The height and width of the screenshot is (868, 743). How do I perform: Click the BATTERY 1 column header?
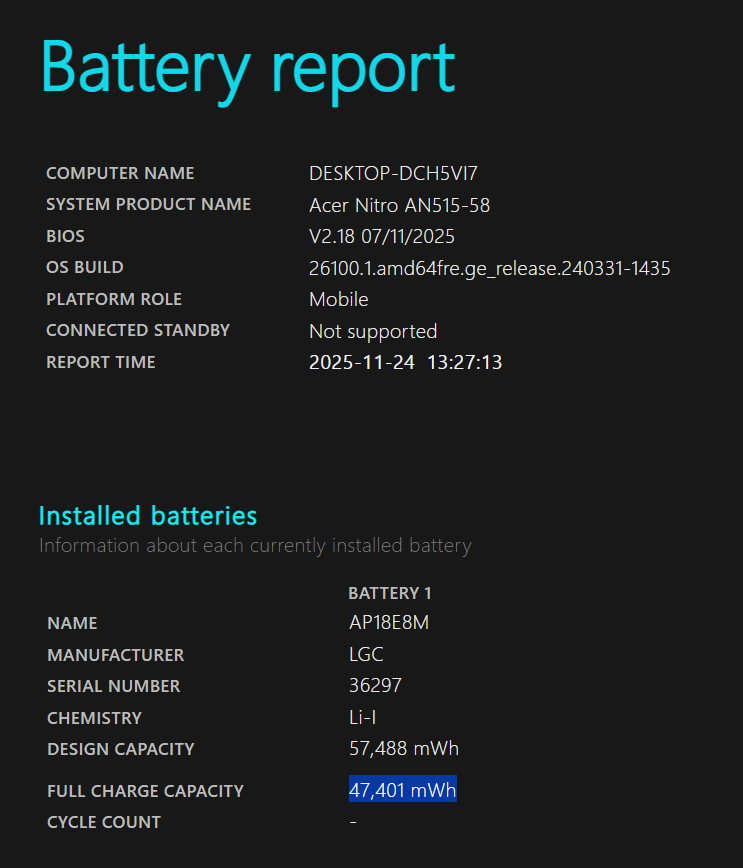(390, 593)
